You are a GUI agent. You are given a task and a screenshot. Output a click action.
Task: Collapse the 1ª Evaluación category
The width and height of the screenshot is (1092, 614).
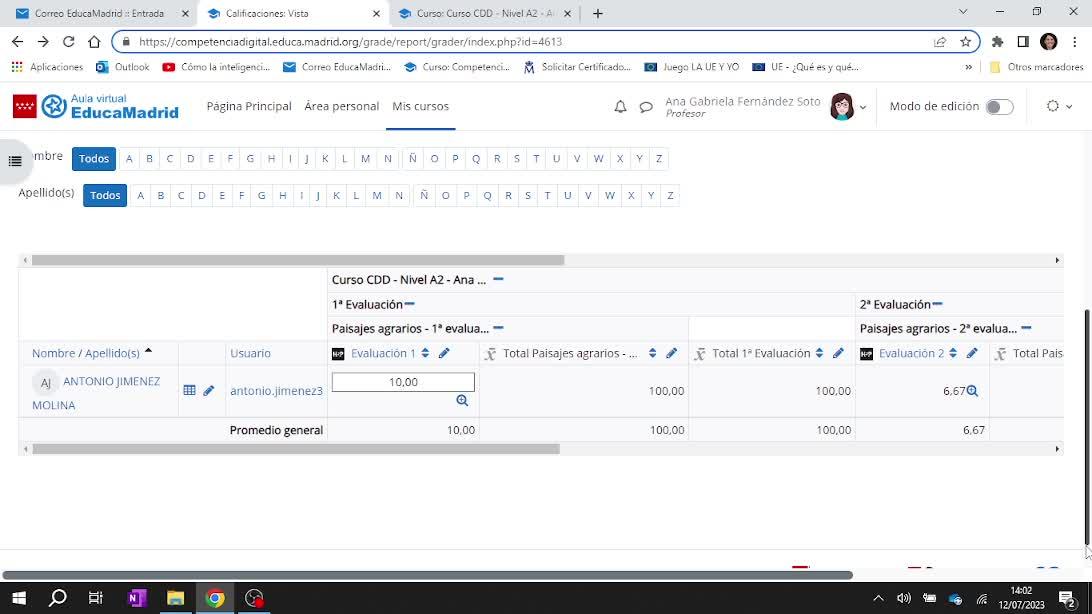point(410,304)
